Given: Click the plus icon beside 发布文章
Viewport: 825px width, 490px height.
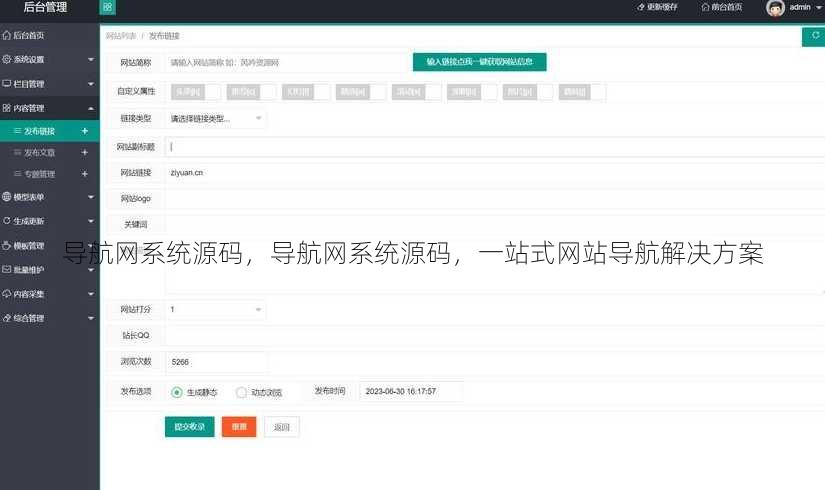Looking at the screenshot, I should [85, 152].
